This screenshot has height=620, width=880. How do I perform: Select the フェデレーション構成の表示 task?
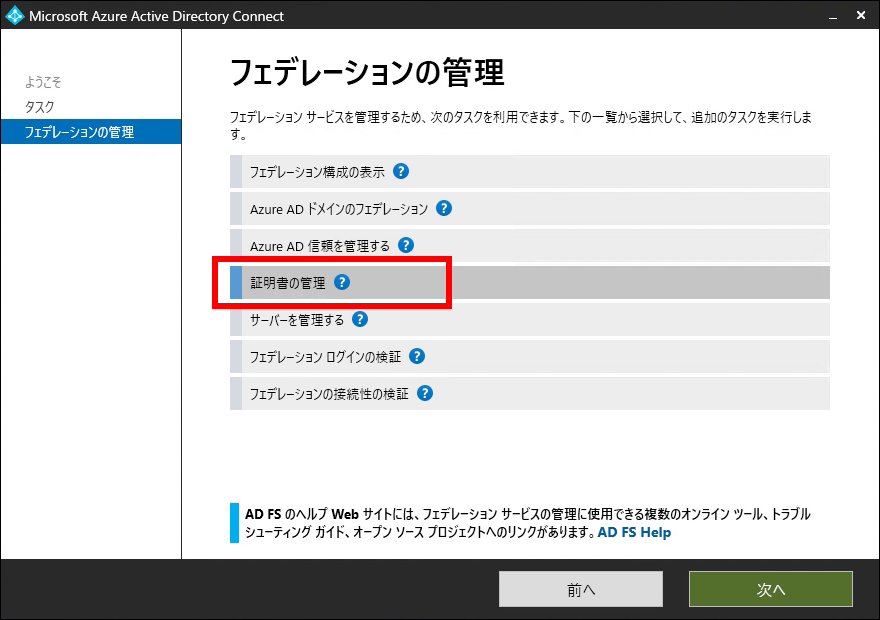coord(530,172)
